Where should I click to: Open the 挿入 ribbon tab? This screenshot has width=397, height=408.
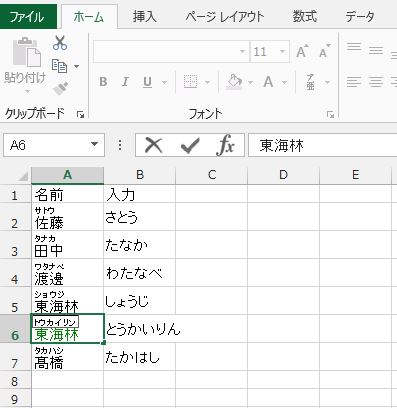(145, 17)
